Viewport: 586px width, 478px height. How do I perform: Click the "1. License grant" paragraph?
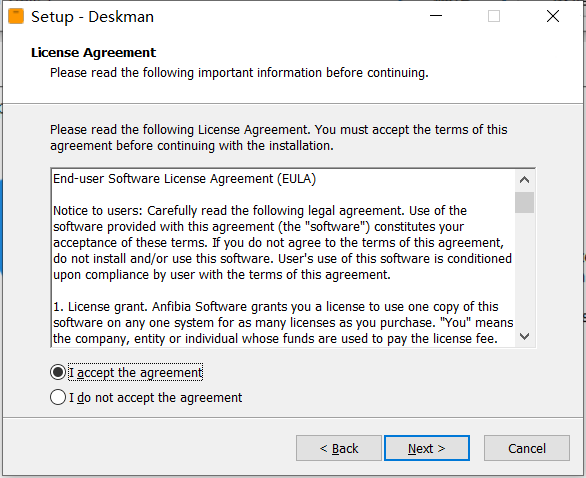pos(283,323)
